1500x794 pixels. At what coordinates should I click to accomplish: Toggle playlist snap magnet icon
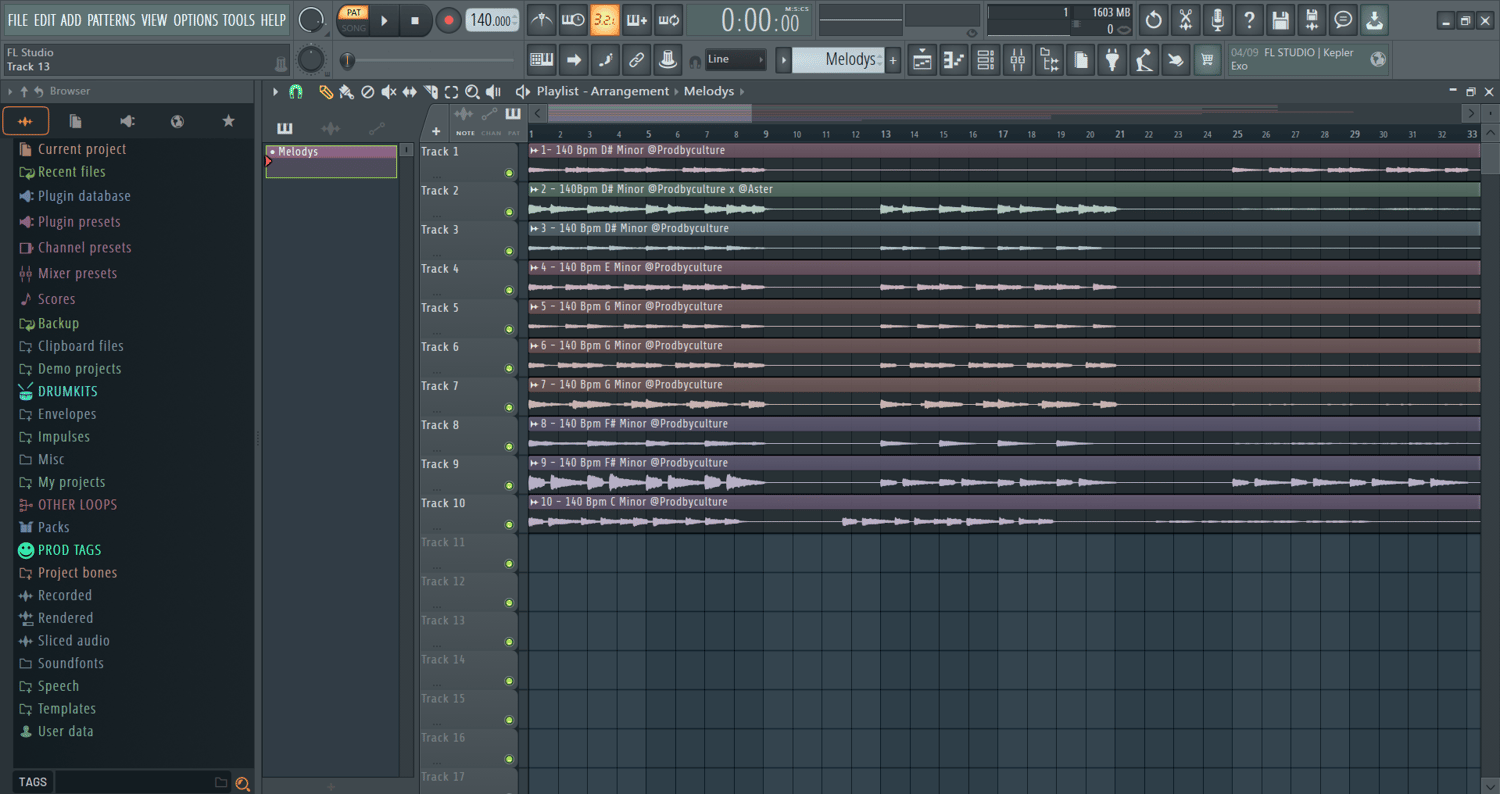(x=296, y=91)
